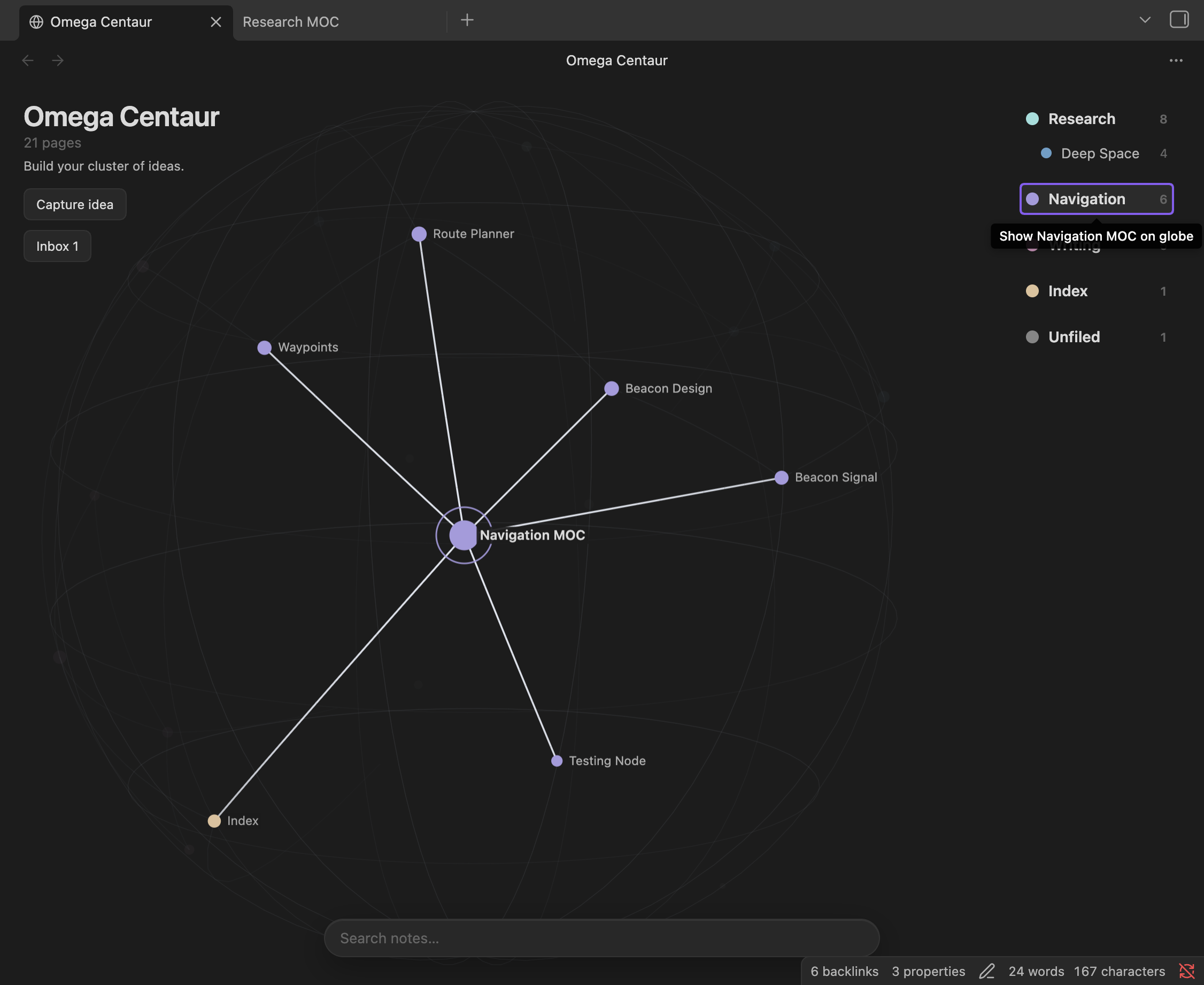
Task: Open the tab list dropdown chevron
Action: [1145, 20]
